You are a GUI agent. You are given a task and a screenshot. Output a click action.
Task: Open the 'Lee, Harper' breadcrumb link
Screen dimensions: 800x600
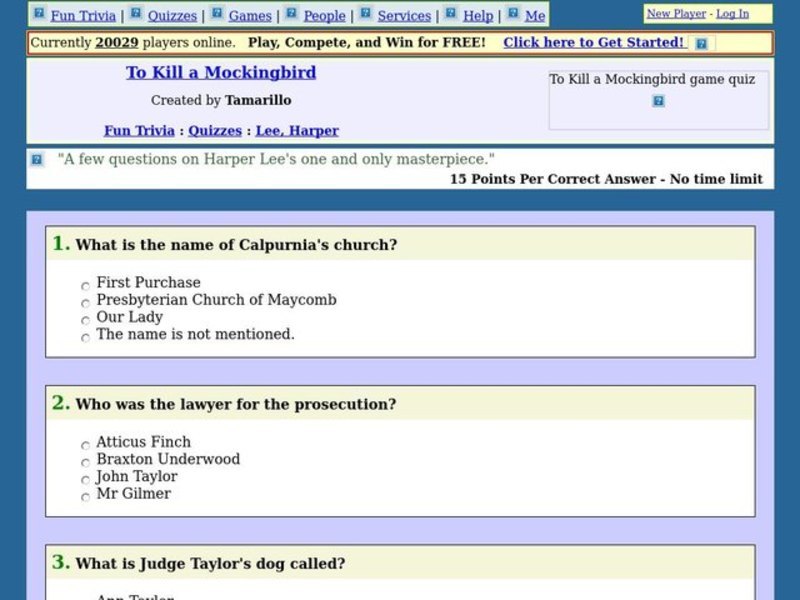pyautogui.click(x=297, y=131)
